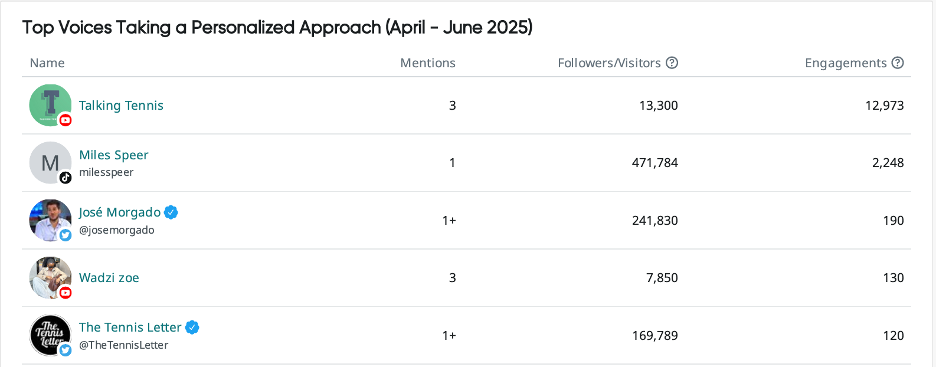Click the Wadzi zoe YouTube badge icon
The width and height of the screenshot is (936, 368).
tap(66, 293)
